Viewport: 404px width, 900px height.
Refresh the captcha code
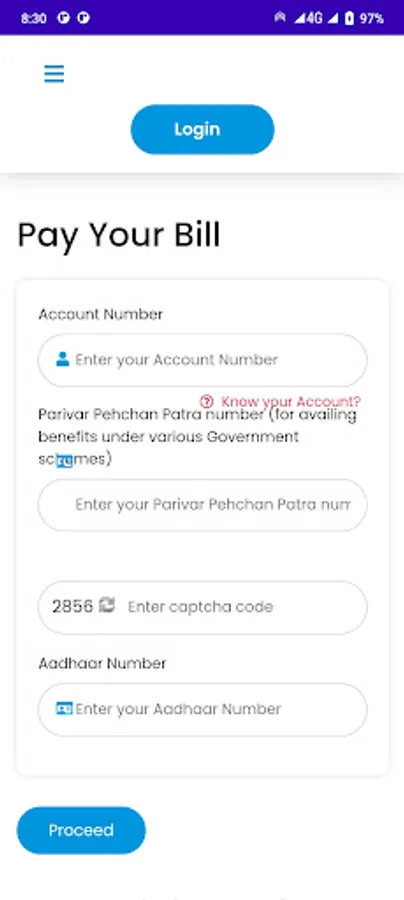107,605
